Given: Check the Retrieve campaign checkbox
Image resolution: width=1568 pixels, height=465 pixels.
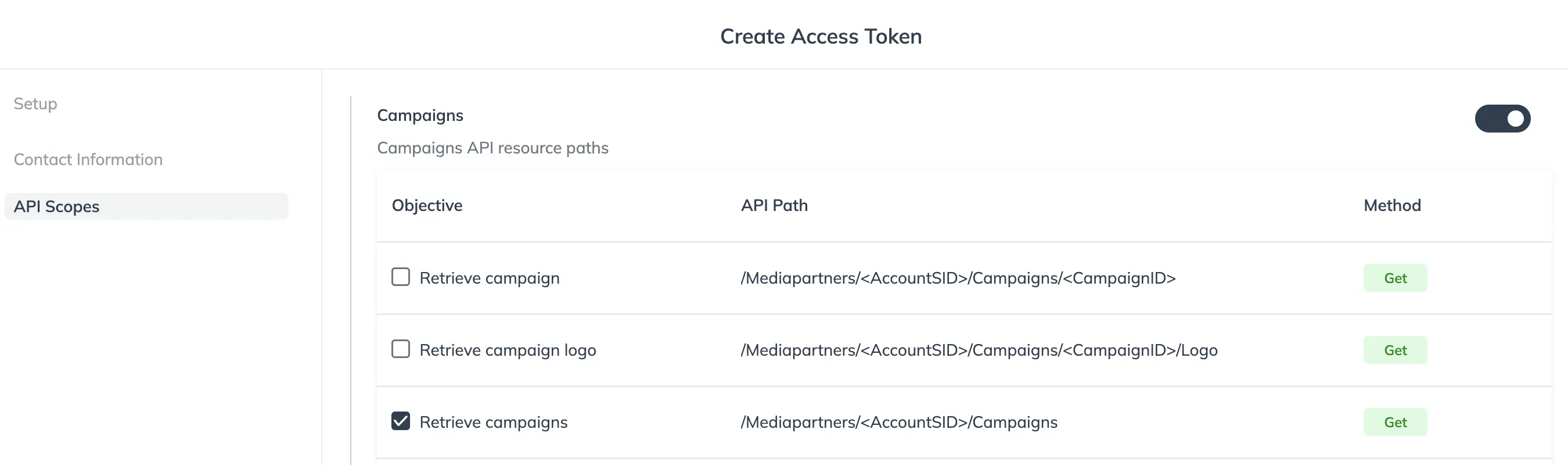Looking at the screenshot, I should coord(401,277).
